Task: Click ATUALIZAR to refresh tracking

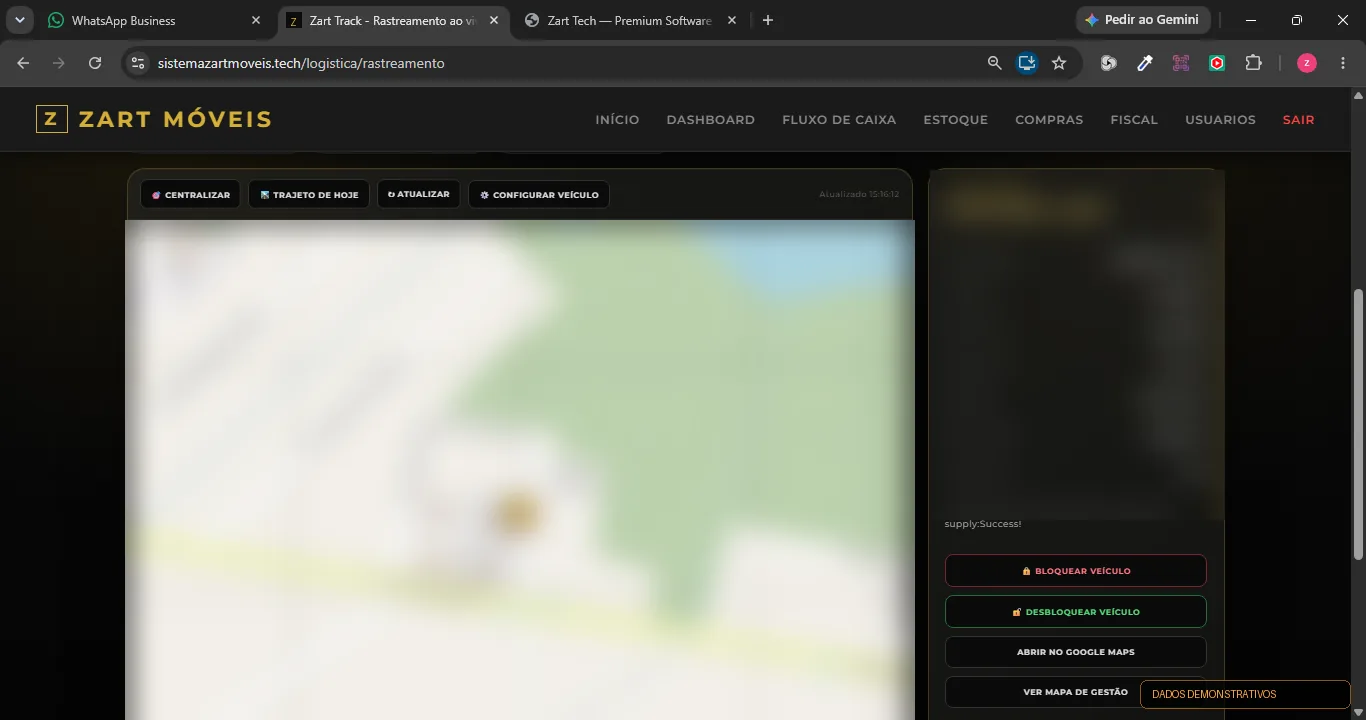Action: 419,194
